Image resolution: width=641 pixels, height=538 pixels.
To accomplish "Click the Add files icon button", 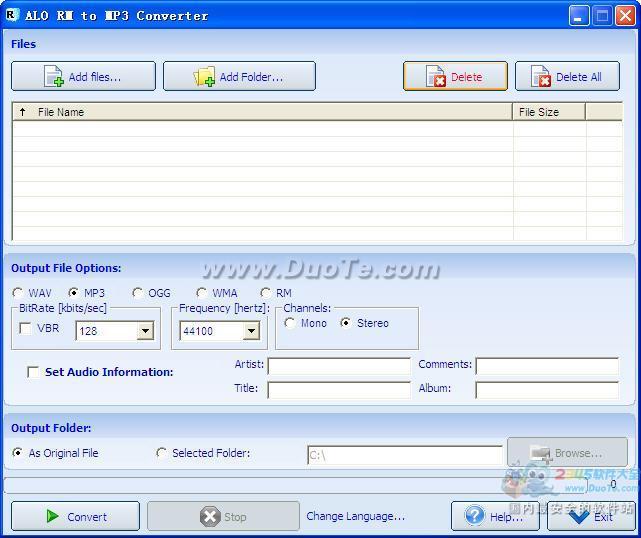I will 83,77.
